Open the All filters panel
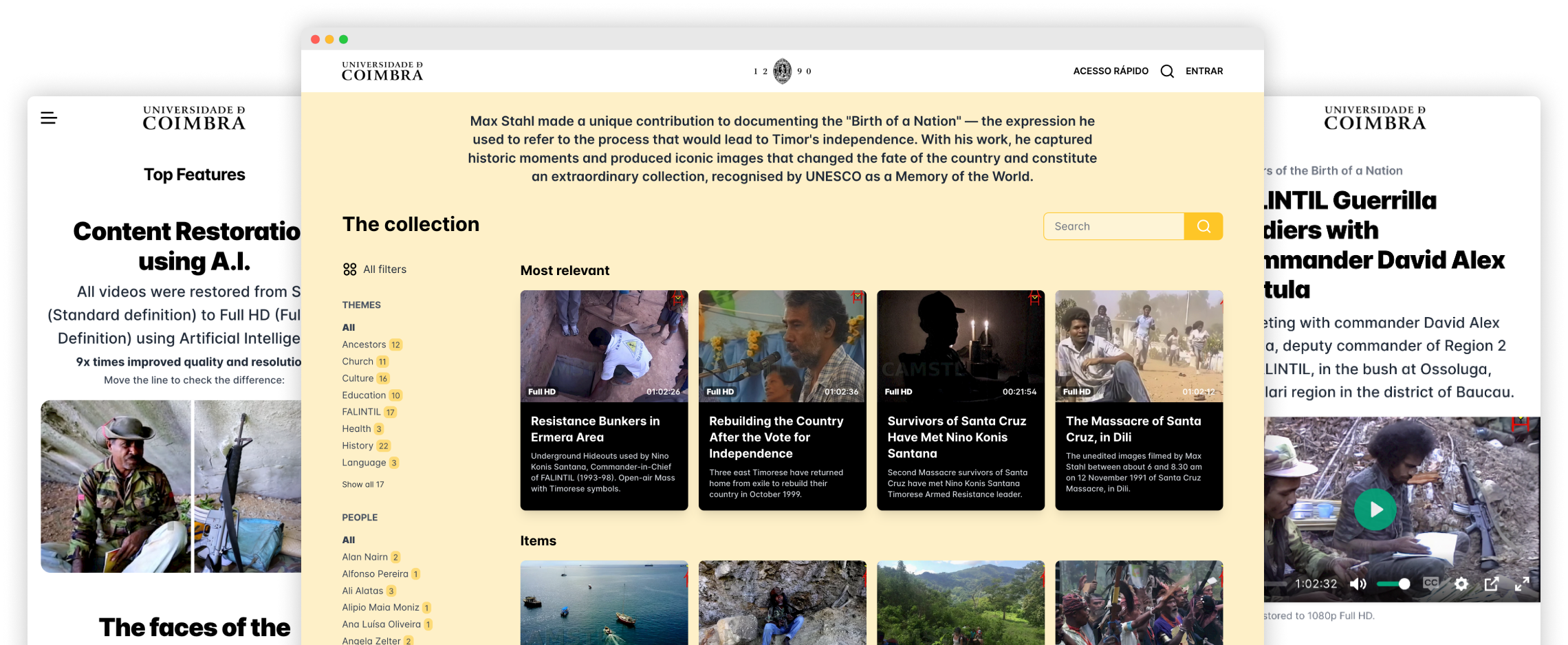 coord(375,270)
